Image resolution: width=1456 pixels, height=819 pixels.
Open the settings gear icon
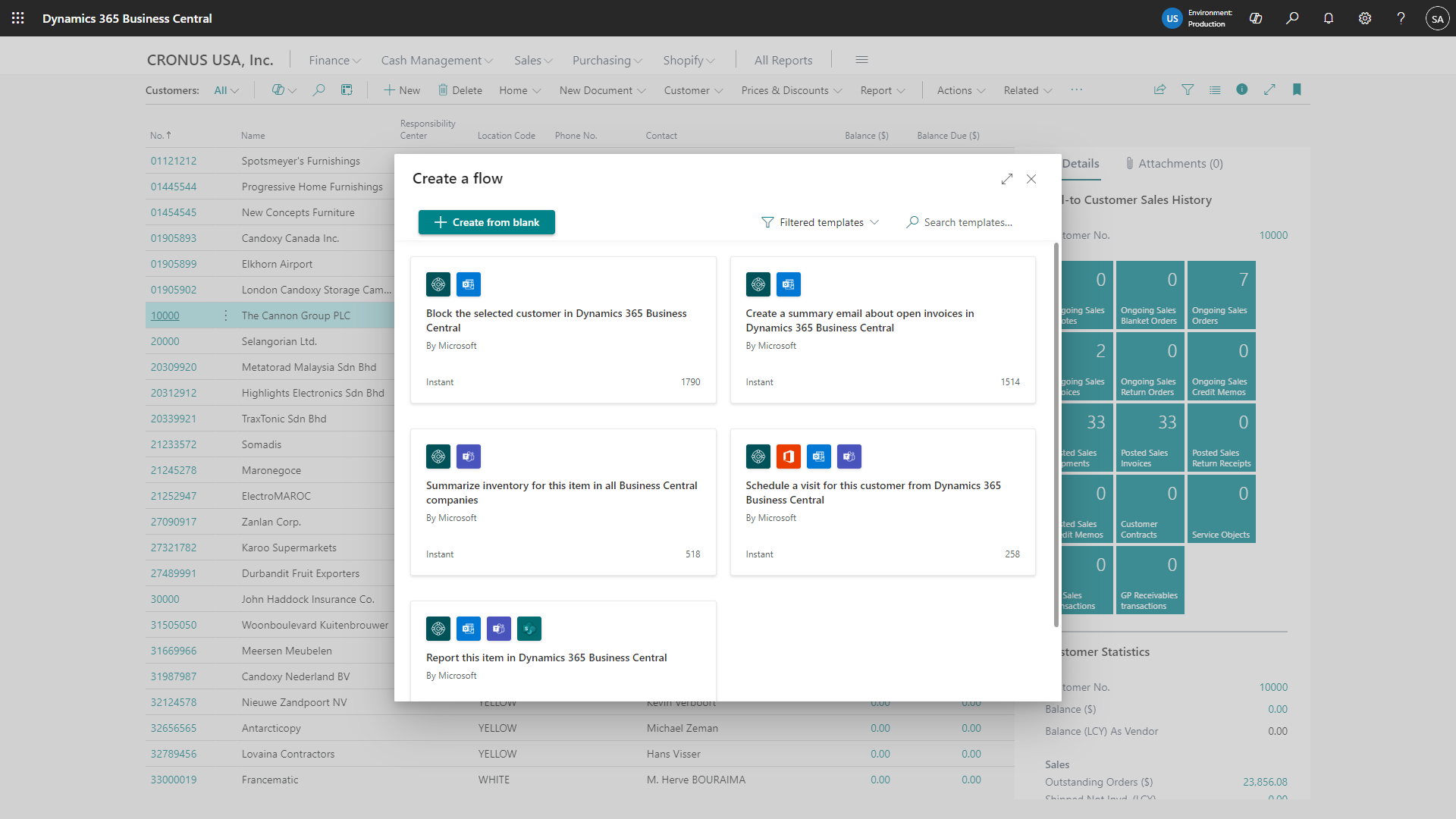click(x=1365, y=18)
